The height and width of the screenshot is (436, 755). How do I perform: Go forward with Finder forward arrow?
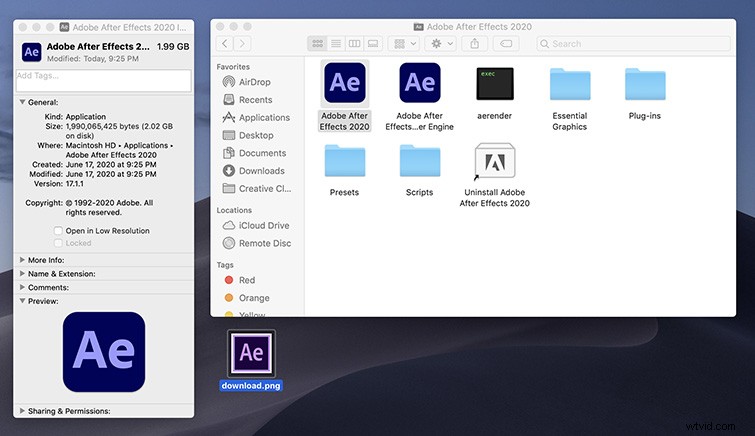(x=242, y=44)
